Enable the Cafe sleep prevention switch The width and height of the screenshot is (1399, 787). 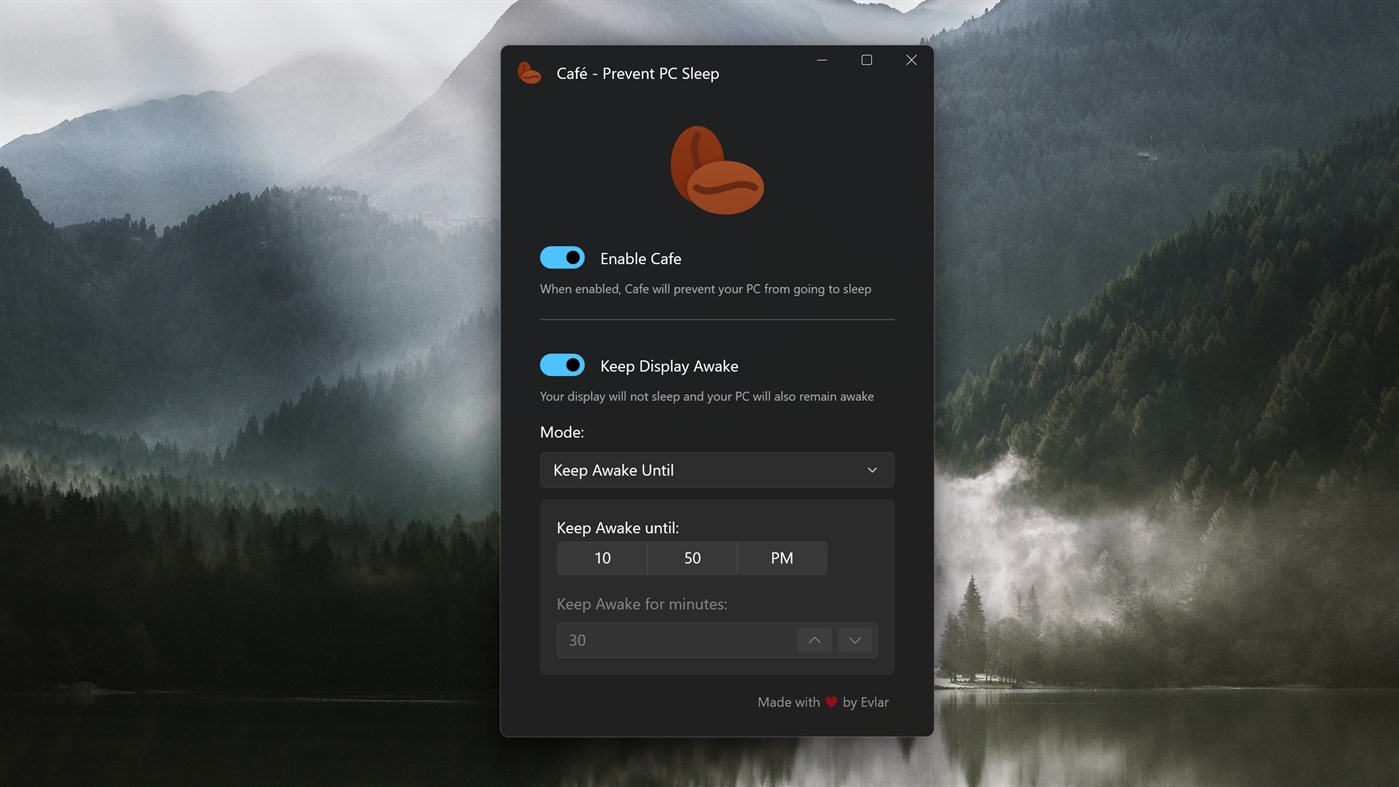tap(562, 257)
